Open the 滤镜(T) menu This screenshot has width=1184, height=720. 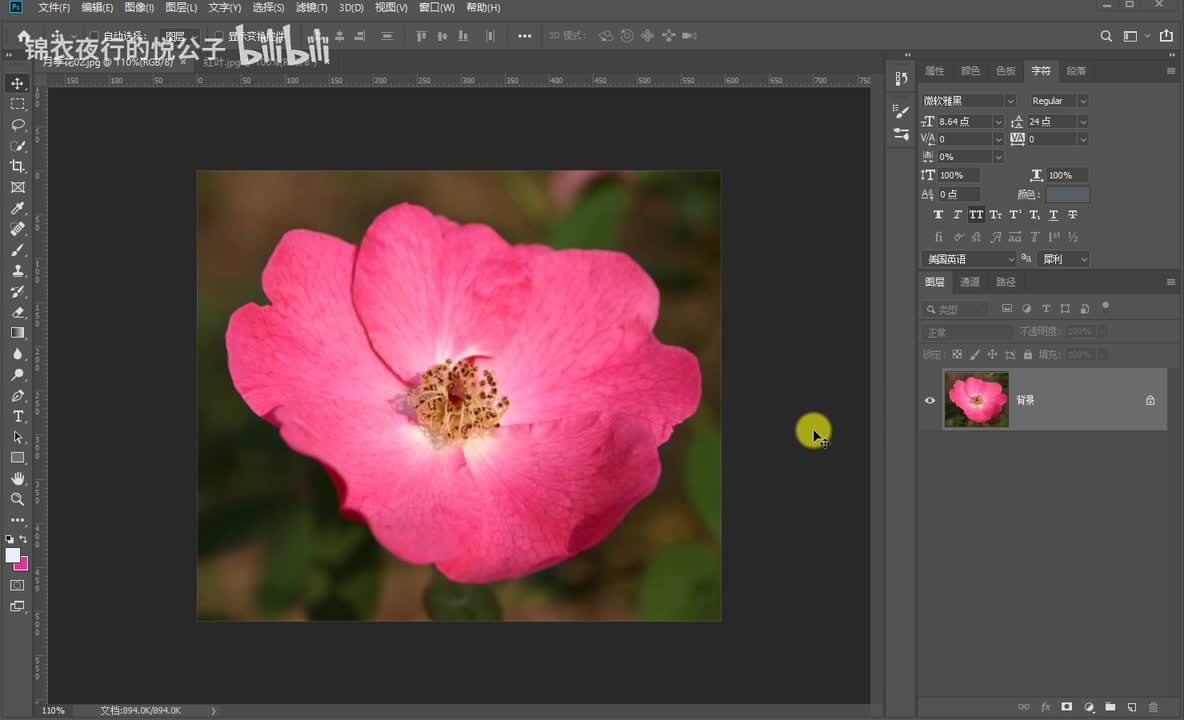tap(311, 8)
